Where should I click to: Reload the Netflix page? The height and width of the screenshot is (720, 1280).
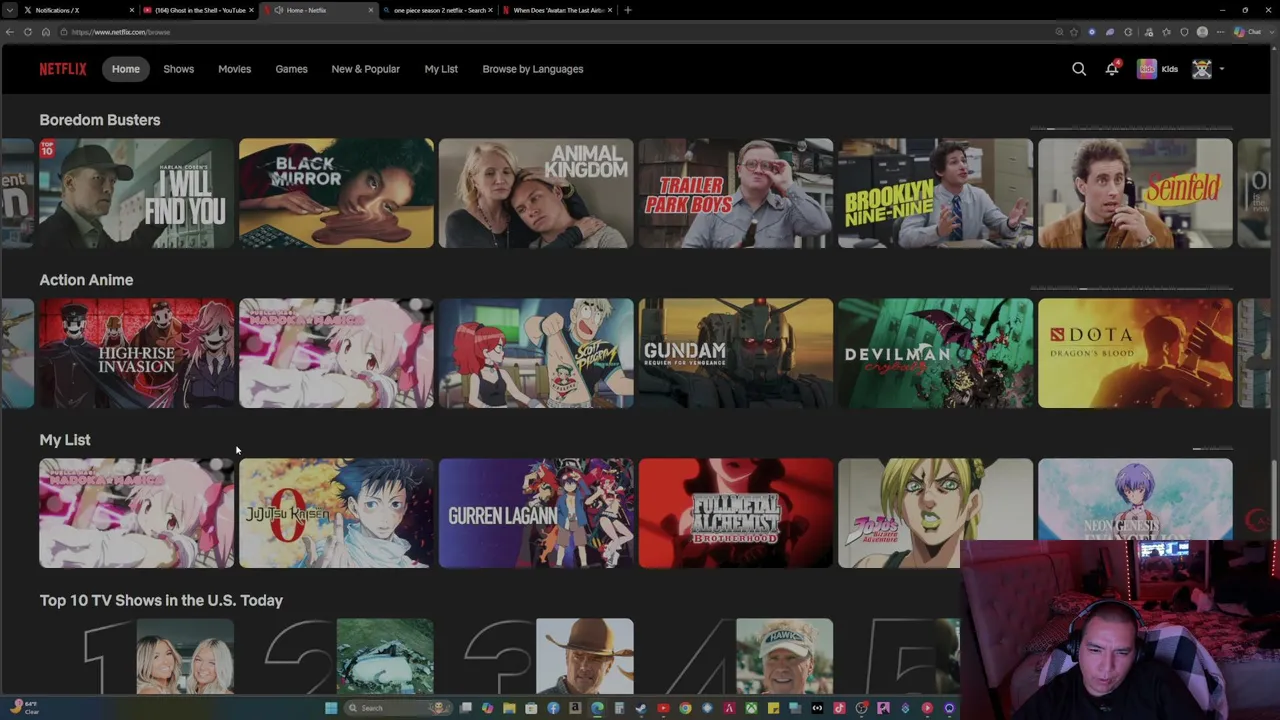pyautogui.click(x=28, y=32)
